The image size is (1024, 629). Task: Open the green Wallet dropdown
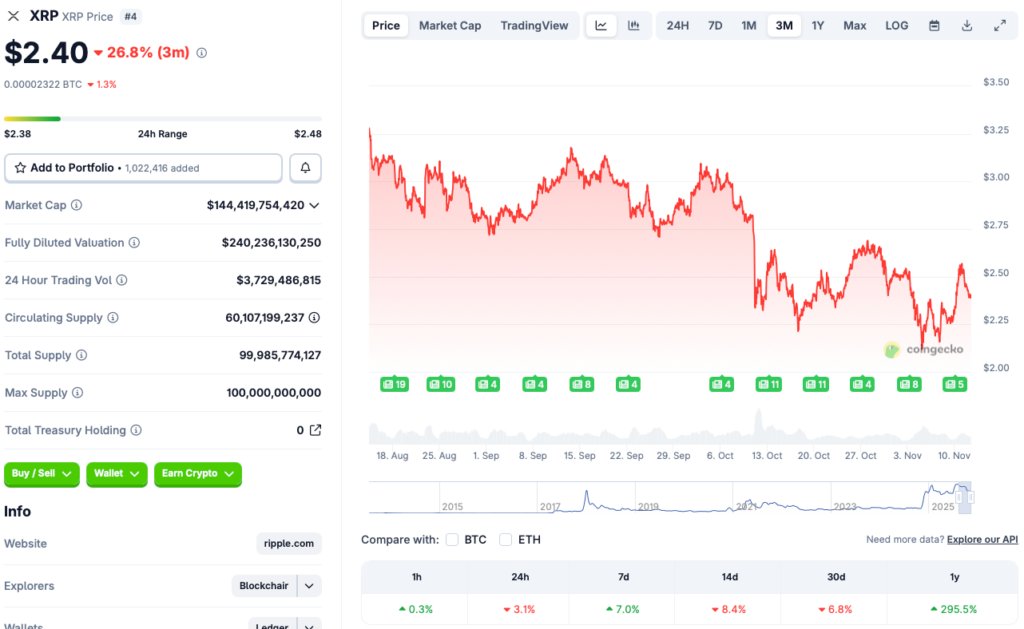[116, 475]
